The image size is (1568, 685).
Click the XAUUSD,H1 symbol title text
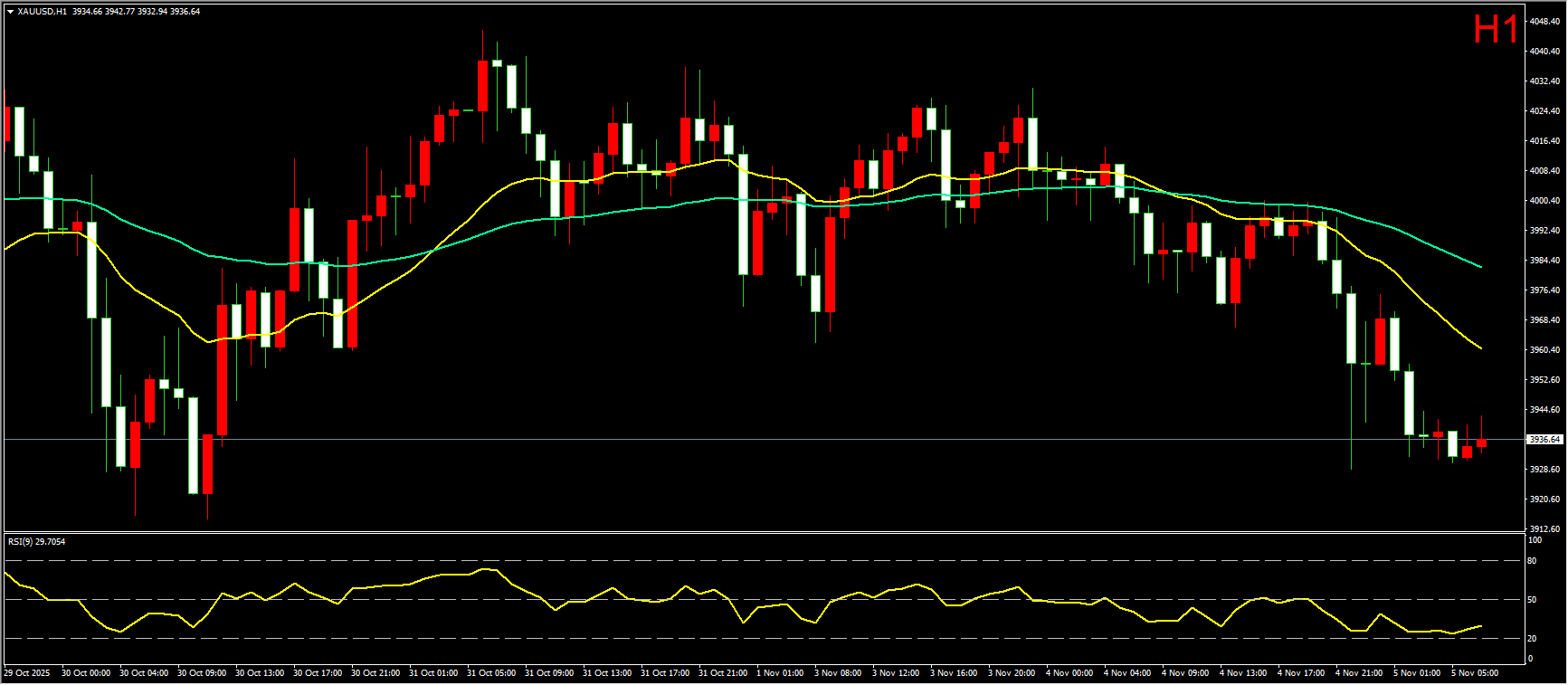[x=42, y=12]
